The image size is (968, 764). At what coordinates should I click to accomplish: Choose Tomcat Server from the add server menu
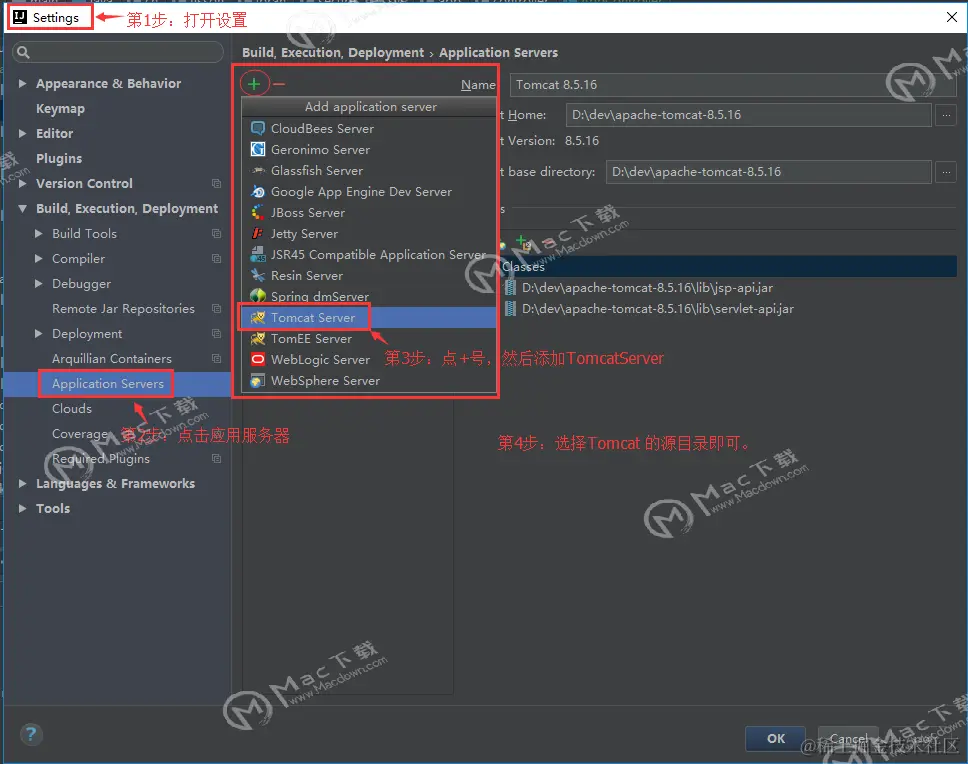(369, 317)
